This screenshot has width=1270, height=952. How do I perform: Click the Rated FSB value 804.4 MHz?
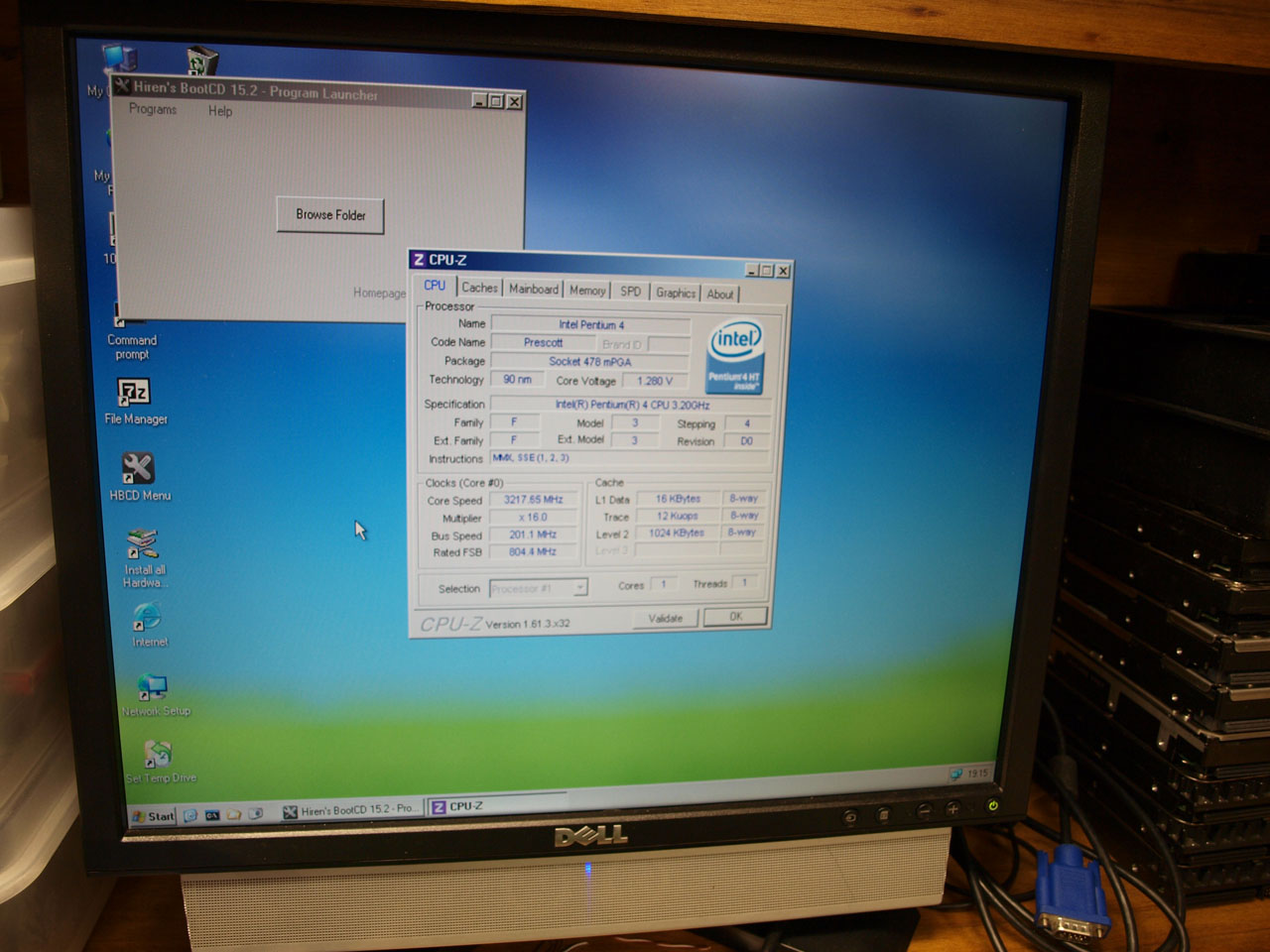(533, 551)
